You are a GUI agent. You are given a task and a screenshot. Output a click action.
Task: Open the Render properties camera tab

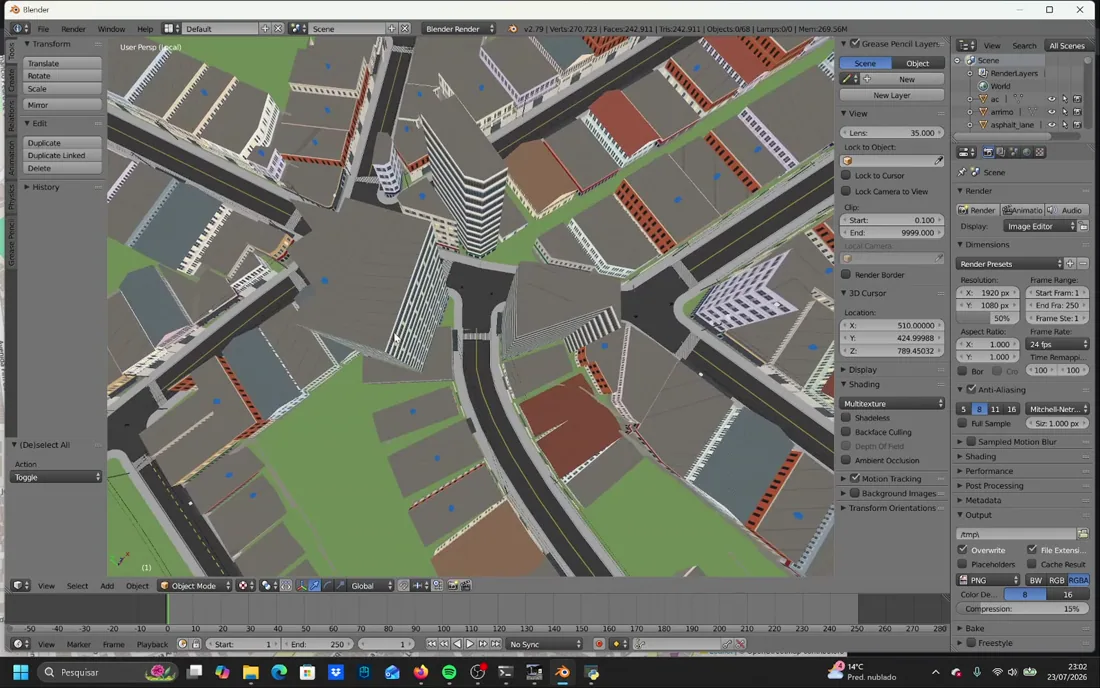[x=988, y=152]
